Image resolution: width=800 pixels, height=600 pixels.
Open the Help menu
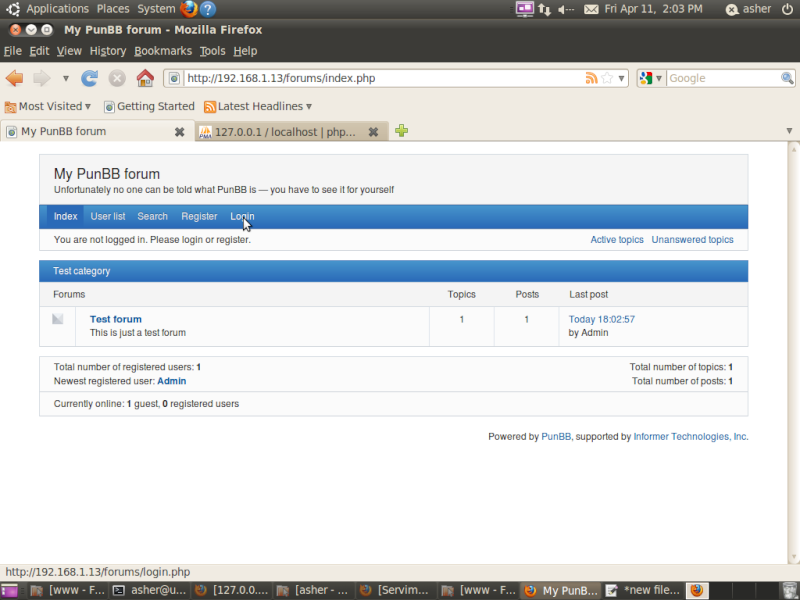point(245,51)
